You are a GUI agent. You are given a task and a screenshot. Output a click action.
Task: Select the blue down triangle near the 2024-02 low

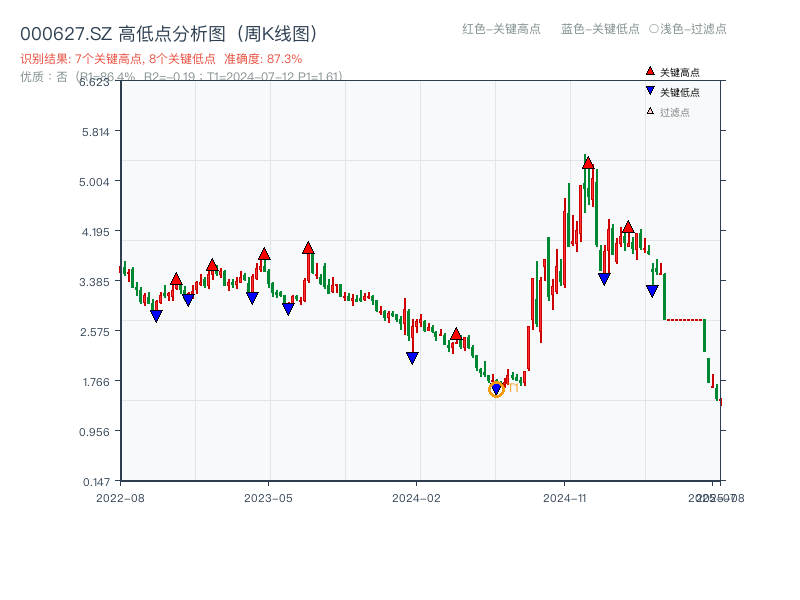pyautogui.click(x=412, y=357)
